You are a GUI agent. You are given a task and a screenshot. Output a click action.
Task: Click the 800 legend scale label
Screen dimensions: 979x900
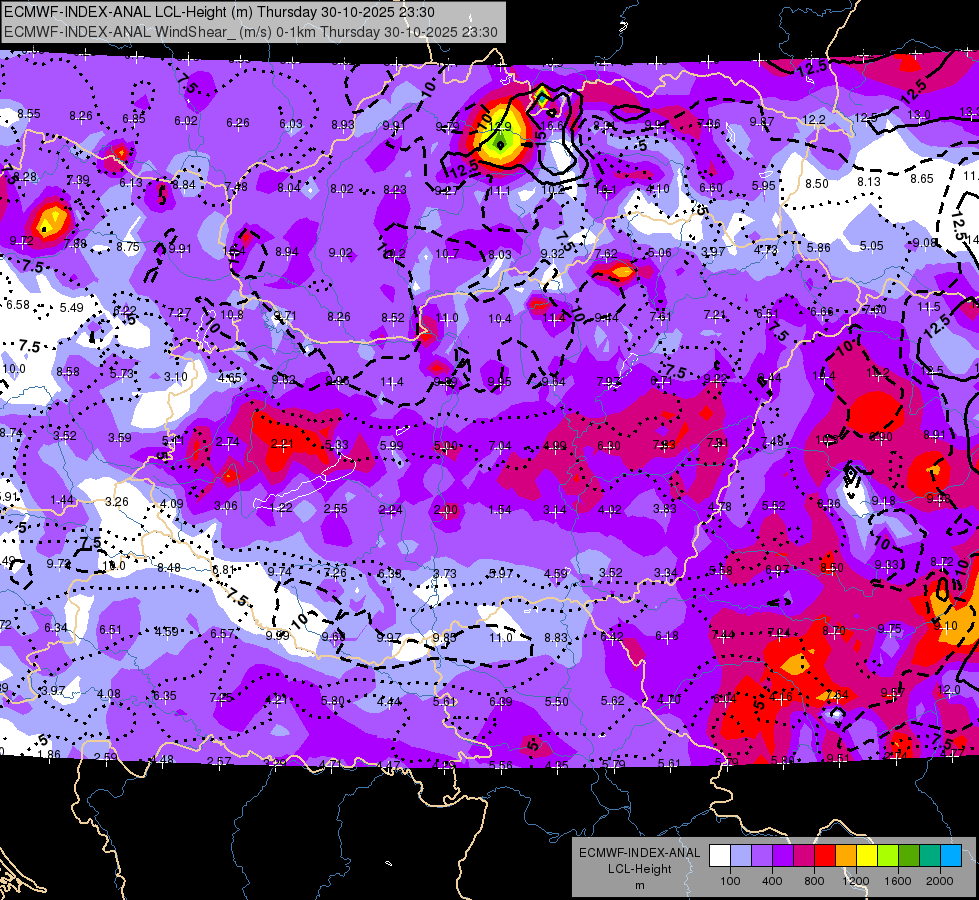tap(814, 881)
